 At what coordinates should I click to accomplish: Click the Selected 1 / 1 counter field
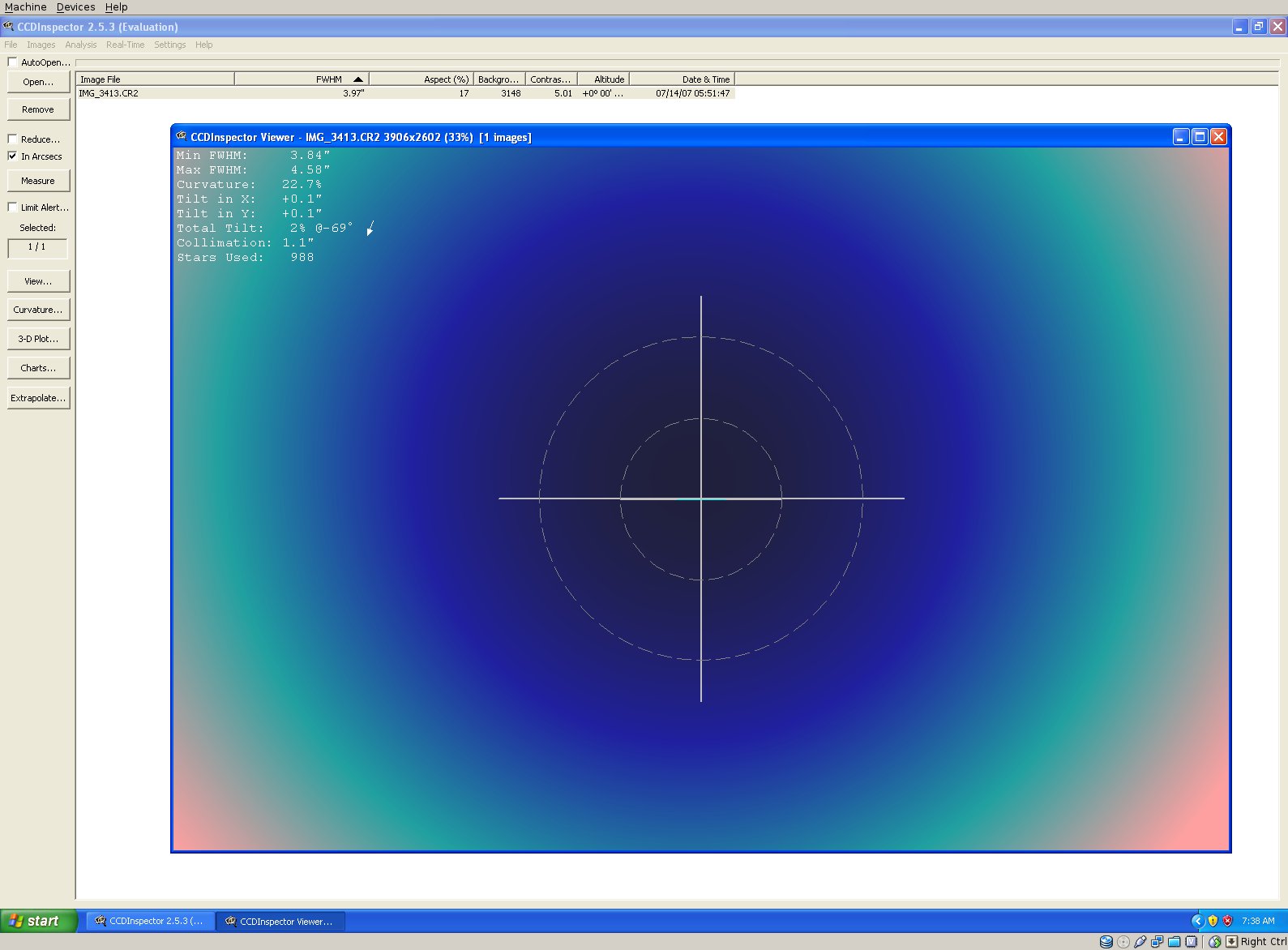(x=37, y=247)
